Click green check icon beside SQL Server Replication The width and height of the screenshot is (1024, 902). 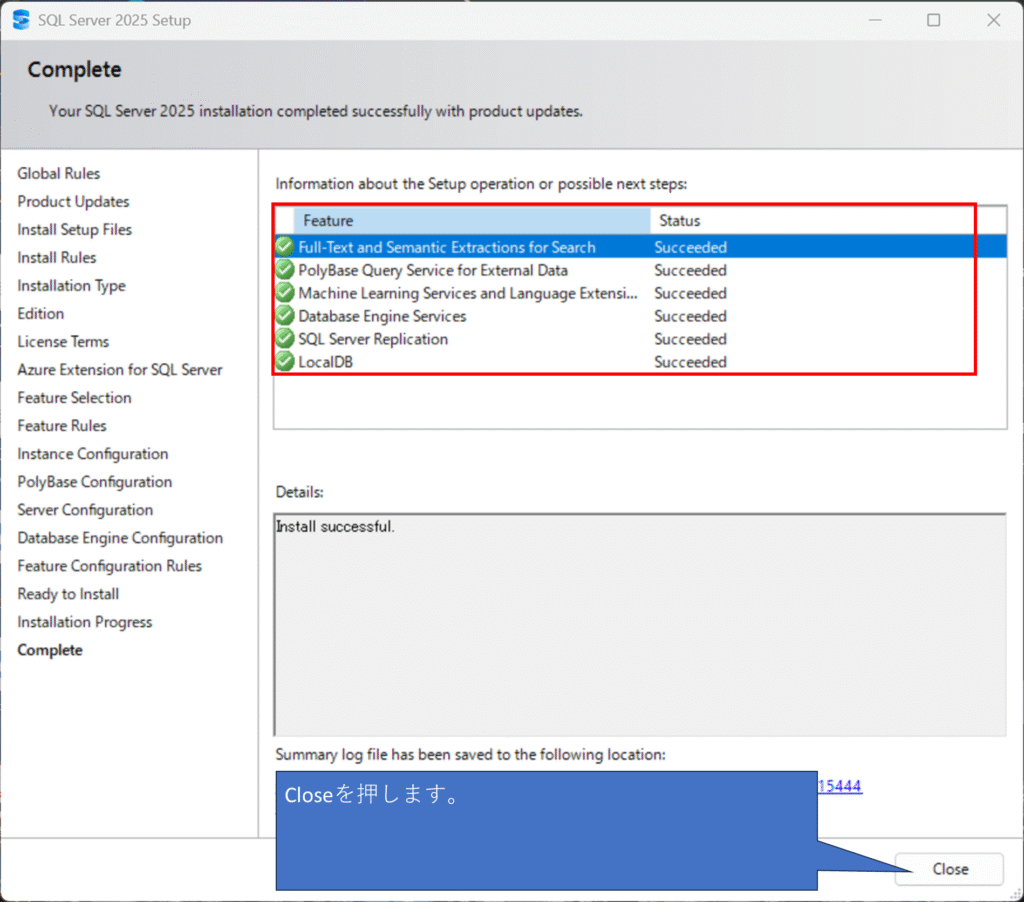285,338
